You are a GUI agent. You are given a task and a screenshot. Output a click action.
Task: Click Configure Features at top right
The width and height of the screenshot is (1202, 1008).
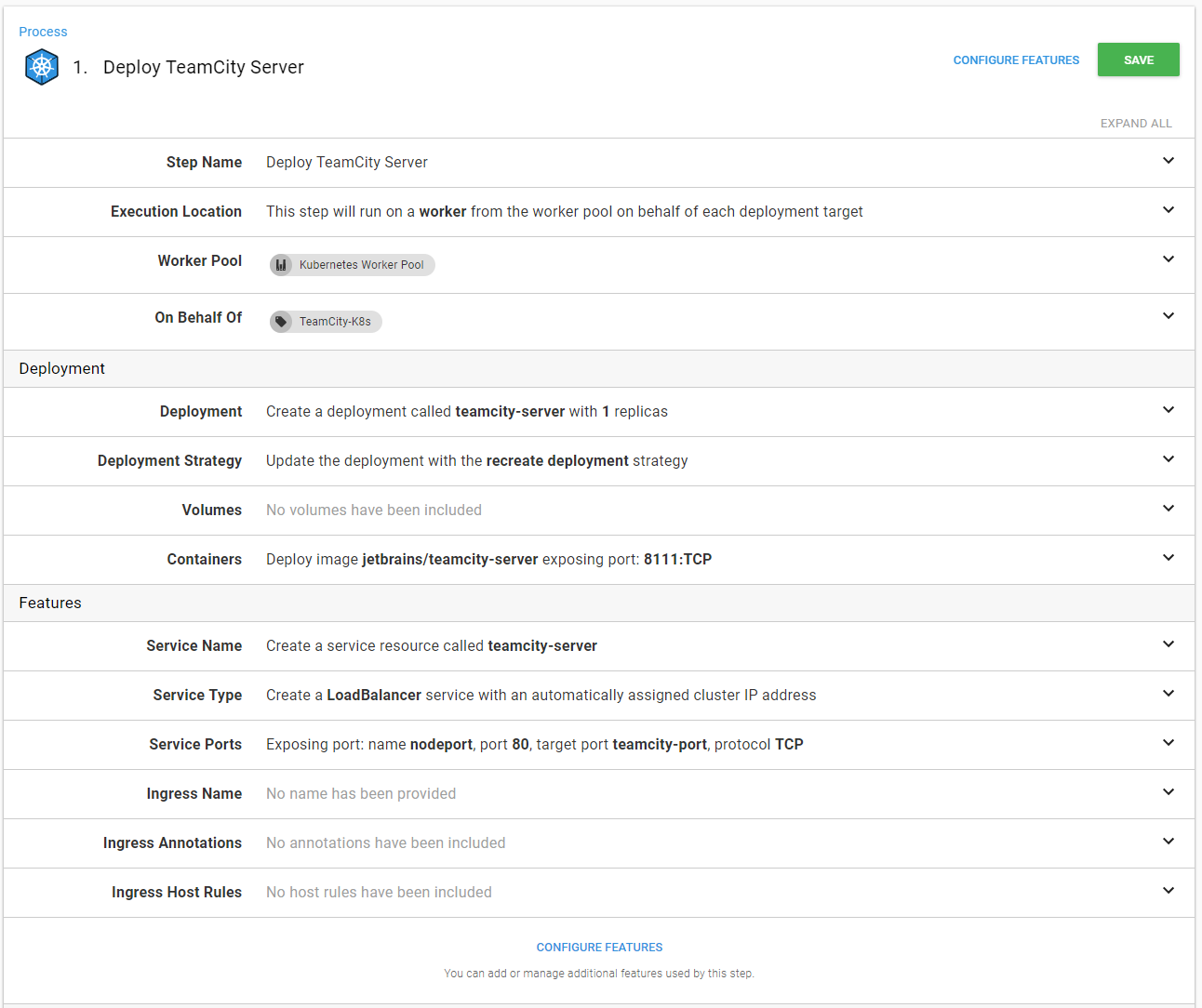(1016, 60)
